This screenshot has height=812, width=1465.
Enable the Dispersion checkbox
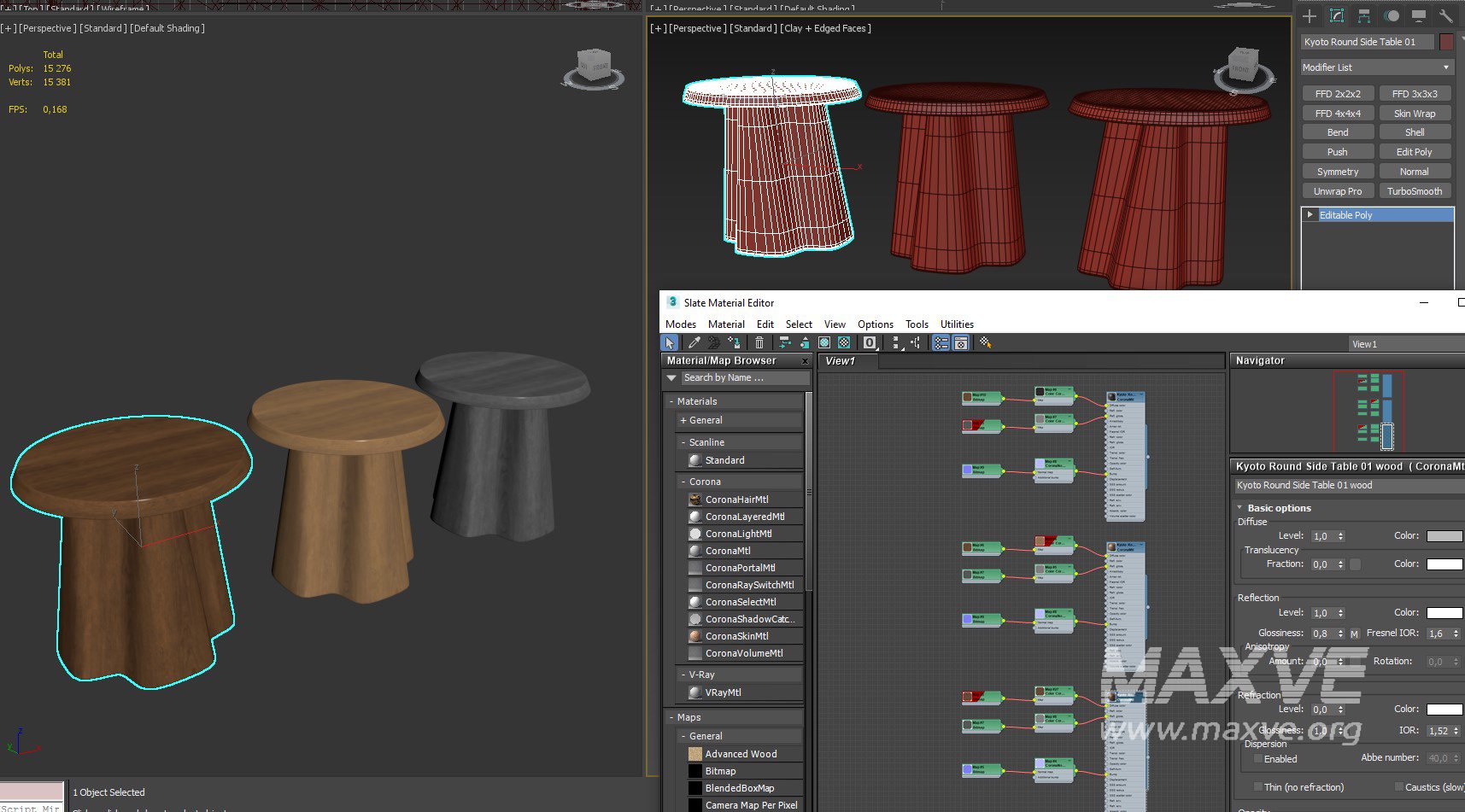[1257, 759]
